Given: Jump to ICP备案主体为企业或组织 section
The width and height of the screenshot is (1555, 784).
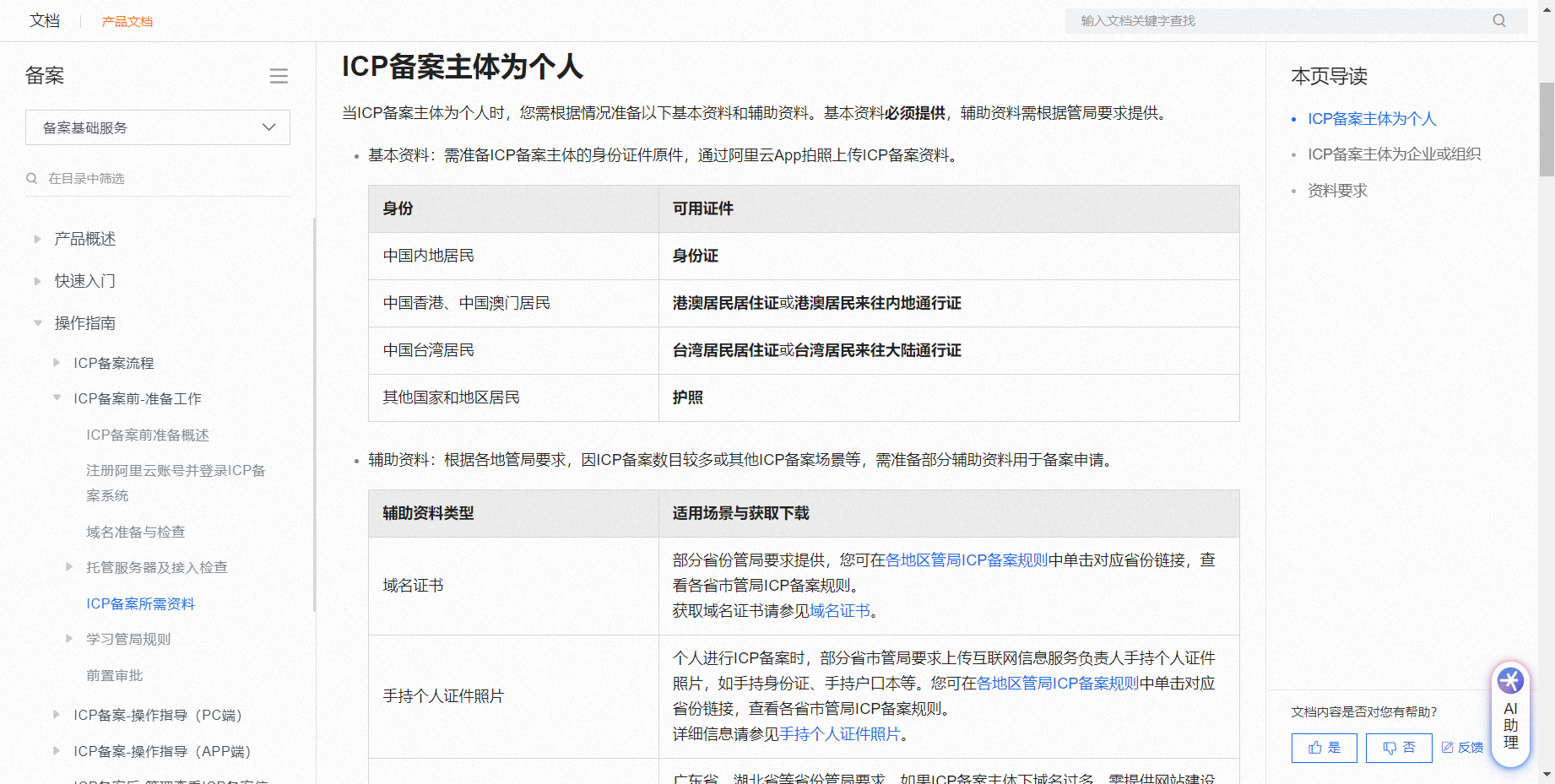Looking at the screenshot, I should [1394, 154].
